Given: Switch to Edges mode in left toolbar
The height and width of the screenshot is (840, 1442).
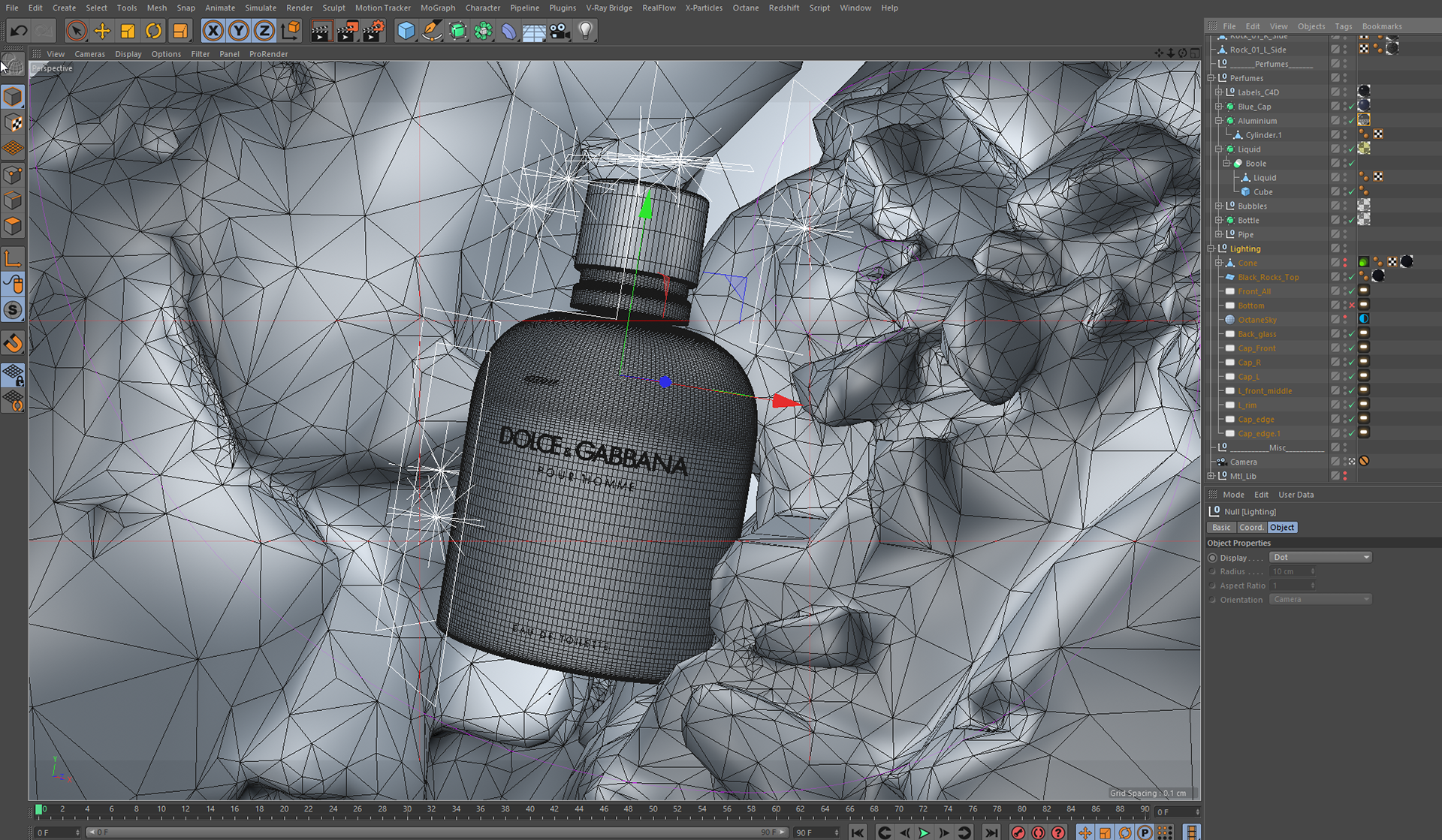Looking at the screenshot, I should pyautogui.click(x=13, y=200).
